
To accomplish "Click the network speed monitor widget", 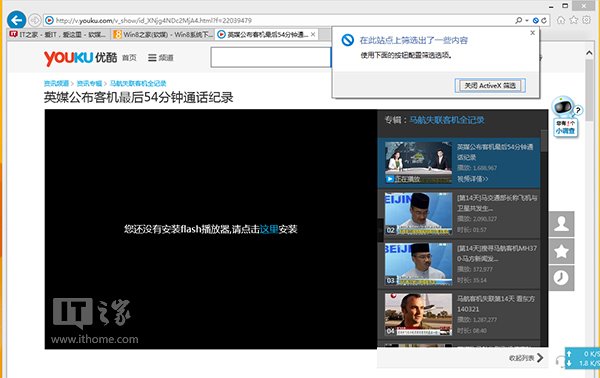I will pyautogui.click(x=582, y=358).
